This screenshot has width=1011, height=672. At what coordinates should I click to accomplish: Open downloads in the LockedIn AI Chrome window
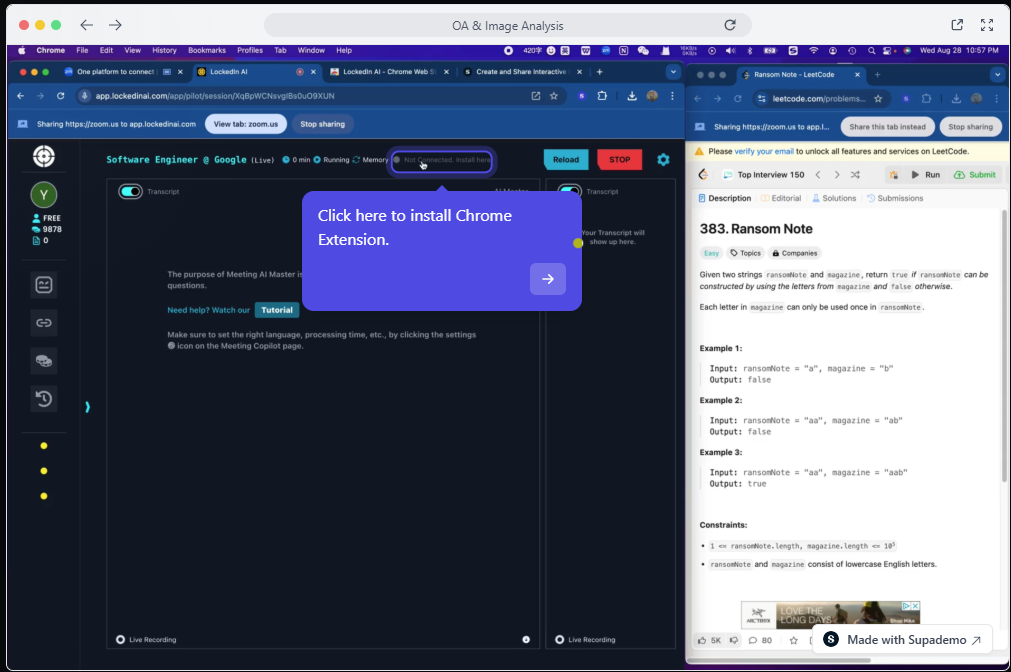[632, 96]
